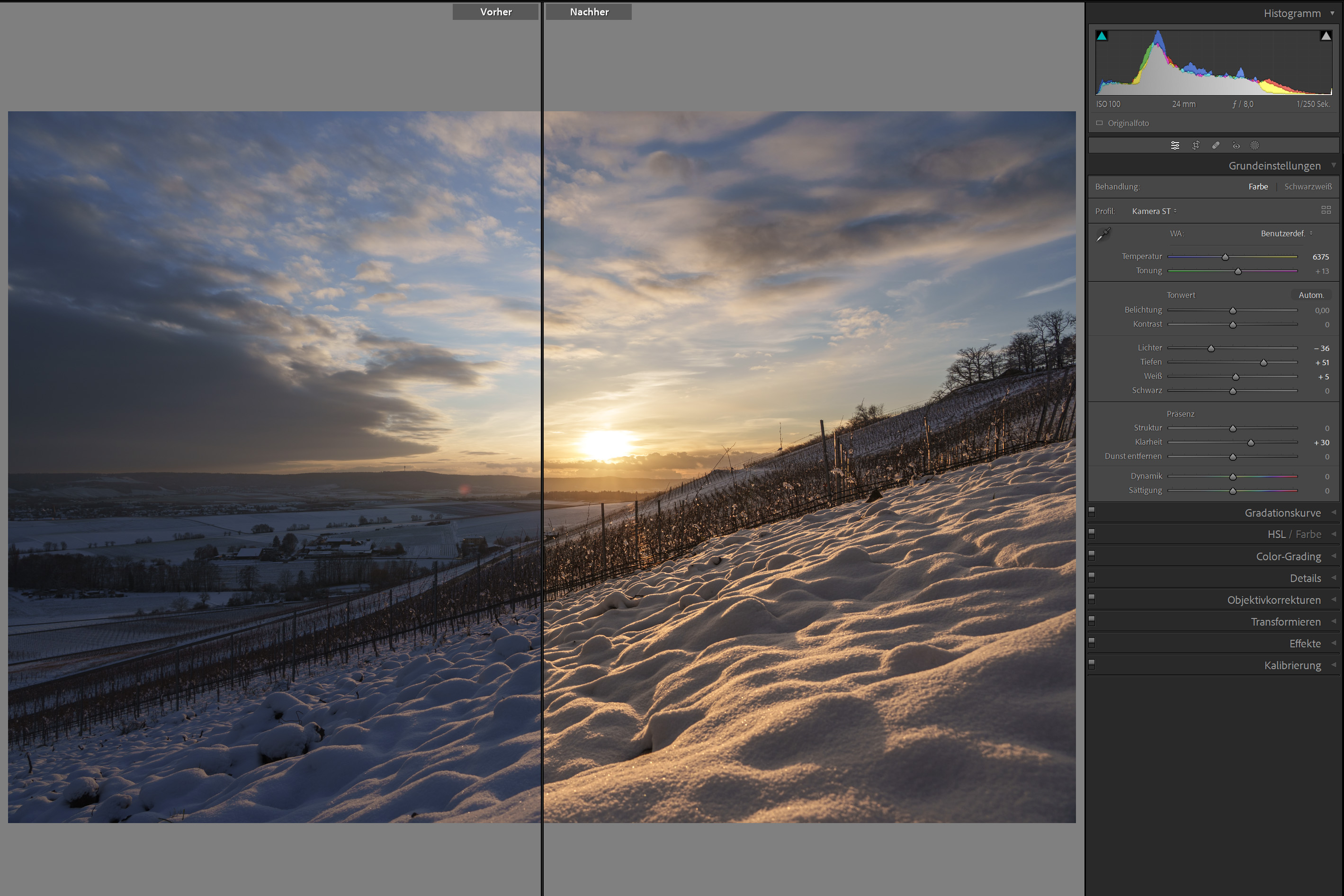Collapse the Histogramm panel triangle
Viewport: 1344px width, 896px height.
click(x=1333, y=13)
